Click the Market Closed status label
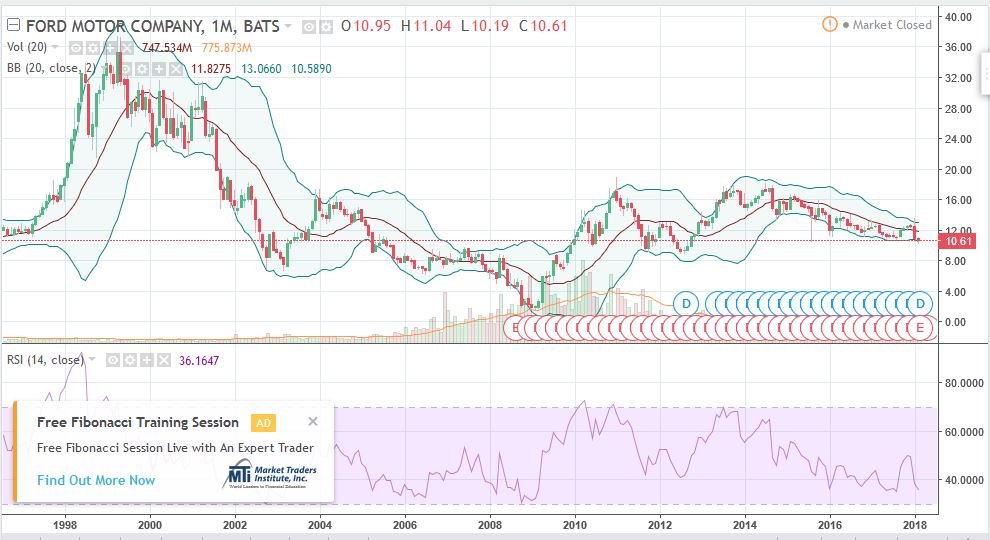The height and width of the screenshot is (540, 990). (x=892, y=25)
